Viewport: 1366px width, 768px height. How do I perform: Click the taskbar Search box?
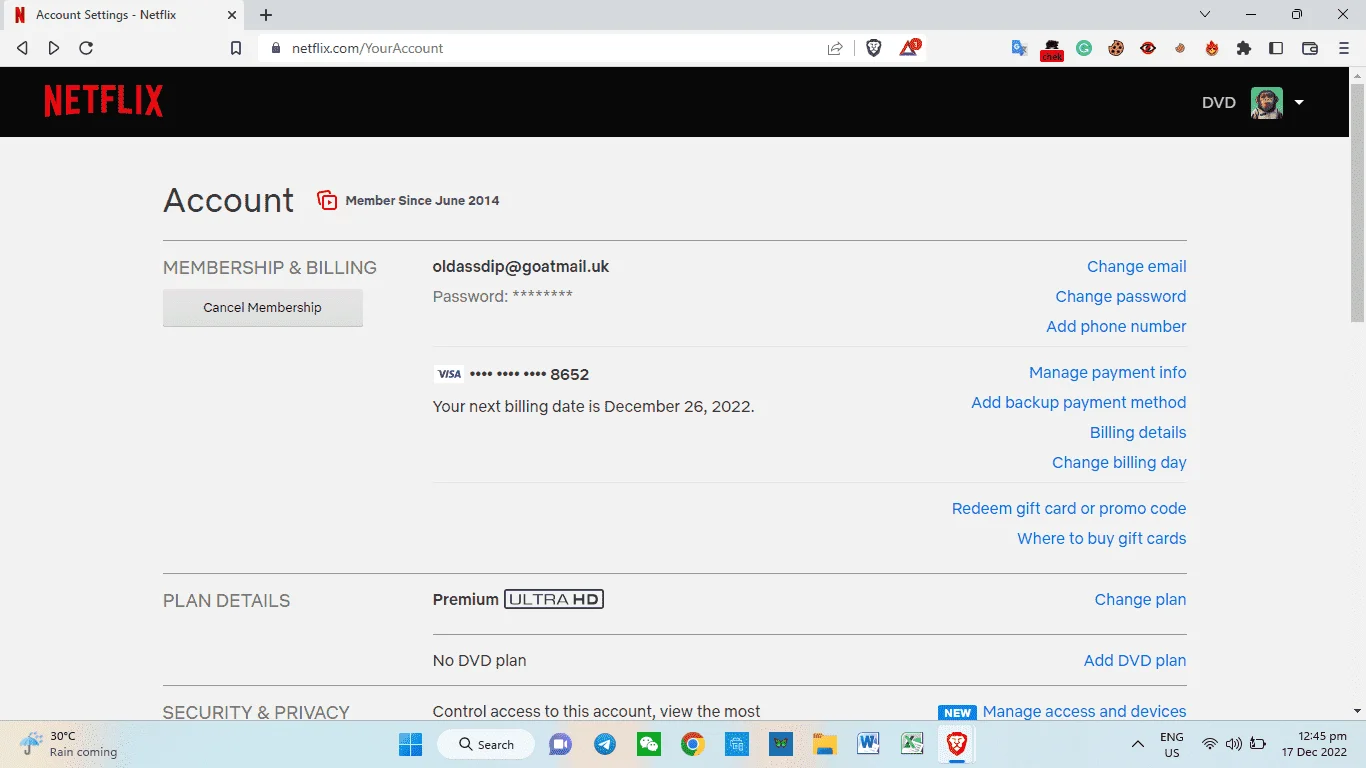pyautogui.click(x=486, y=744)
